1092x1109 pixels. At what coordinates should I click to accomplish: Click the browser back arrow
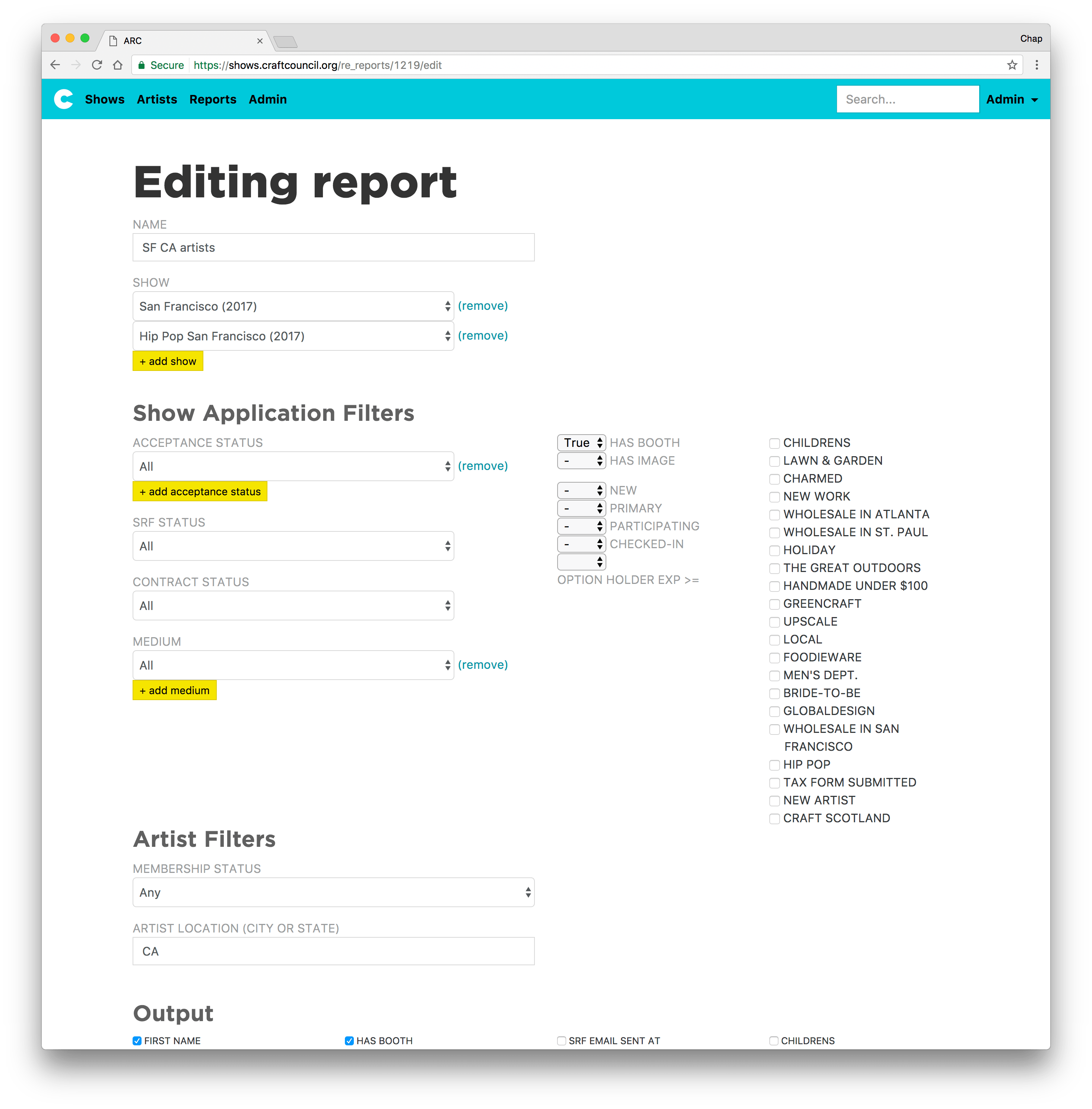point(55,66)
